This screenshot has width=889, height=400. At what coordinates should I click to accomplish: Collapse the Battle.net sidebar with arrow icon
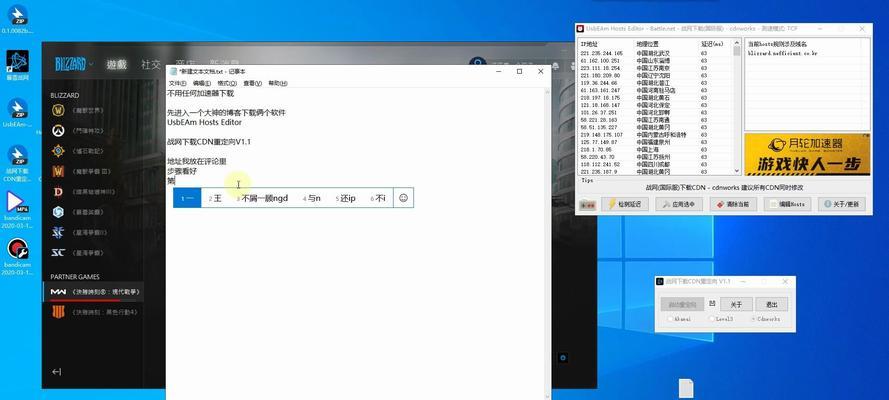coord(56,372)
